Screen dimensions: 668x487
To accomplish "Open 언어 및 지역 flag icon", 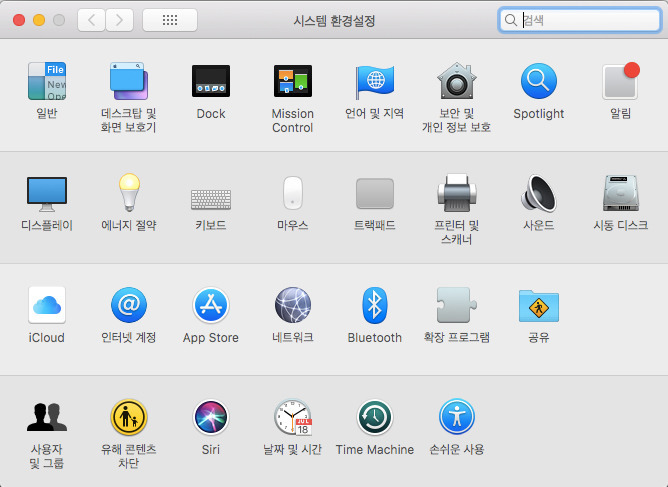I will (x=374, y=81).
